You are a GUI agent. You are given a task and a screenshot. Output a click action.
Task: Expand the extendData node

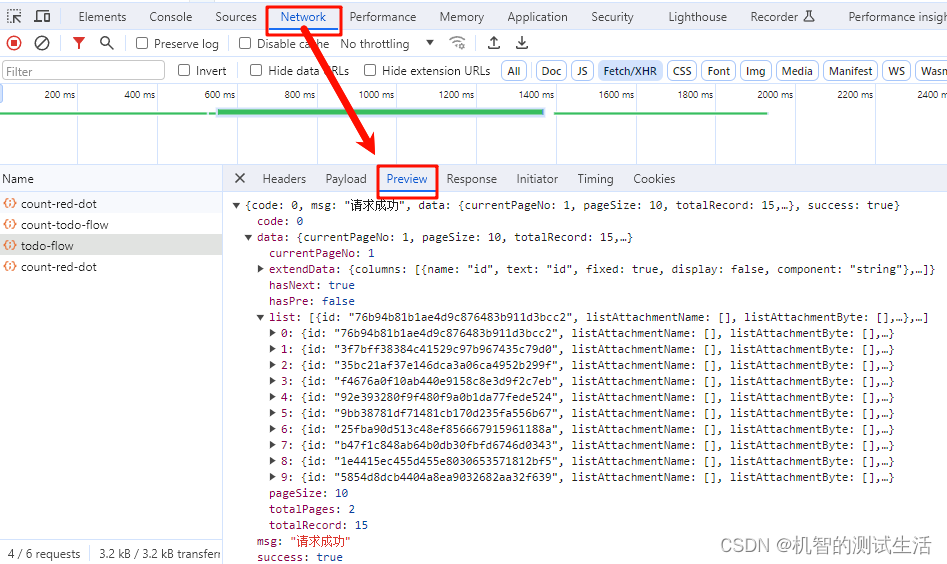[260, 269]
